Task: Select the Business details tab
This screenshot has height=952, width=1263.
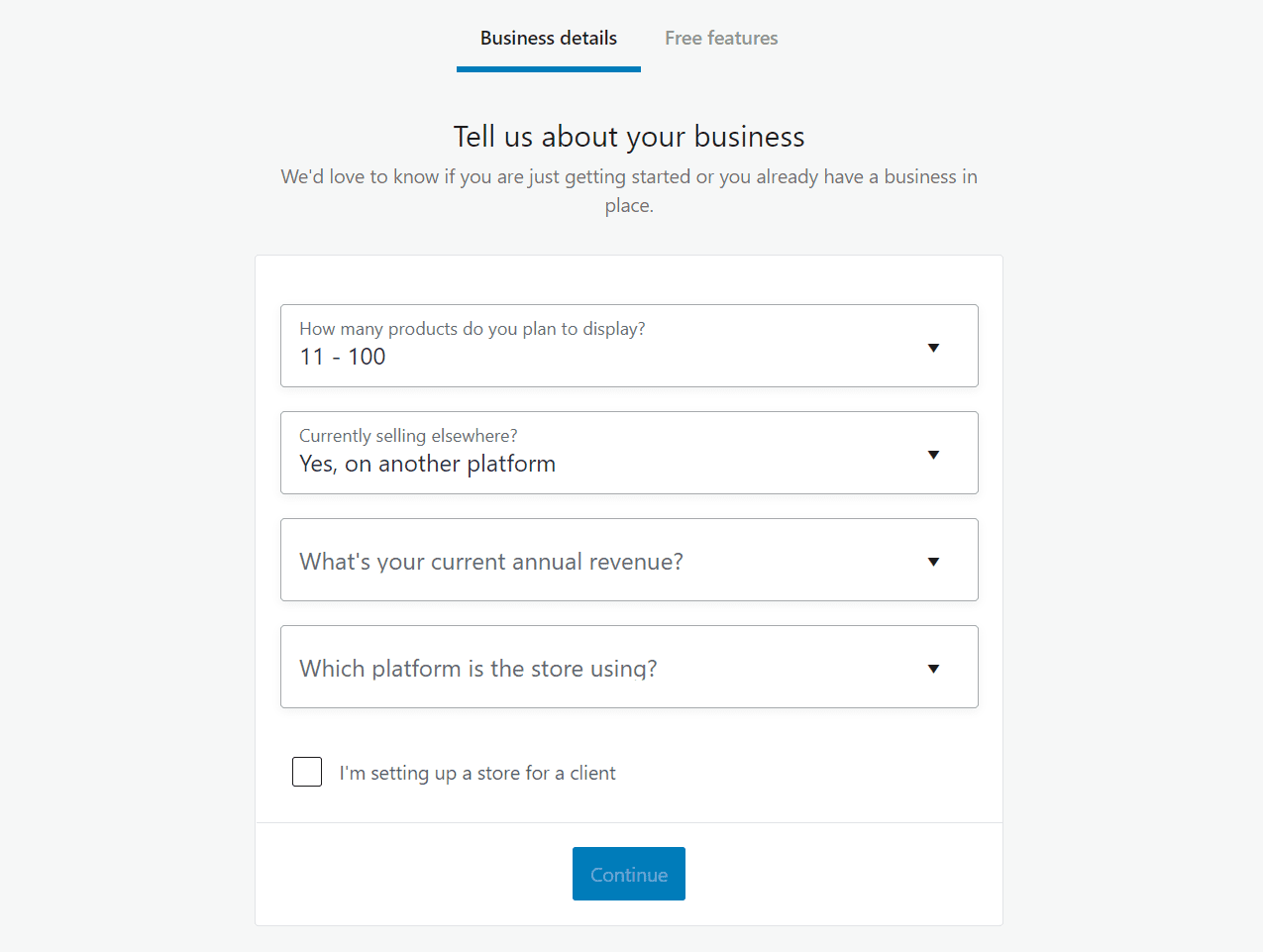Action: 548,38
